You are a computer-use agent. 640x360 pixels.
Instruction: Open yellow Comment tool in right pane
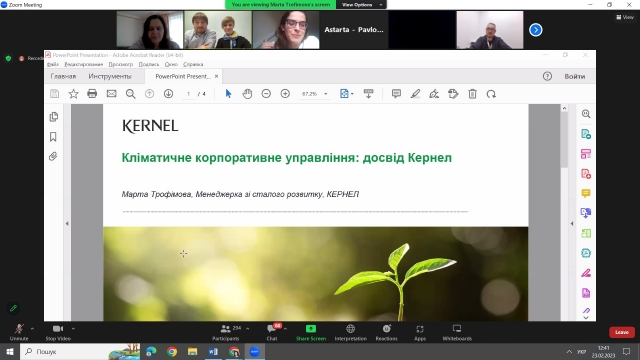(x=586, y=193)
